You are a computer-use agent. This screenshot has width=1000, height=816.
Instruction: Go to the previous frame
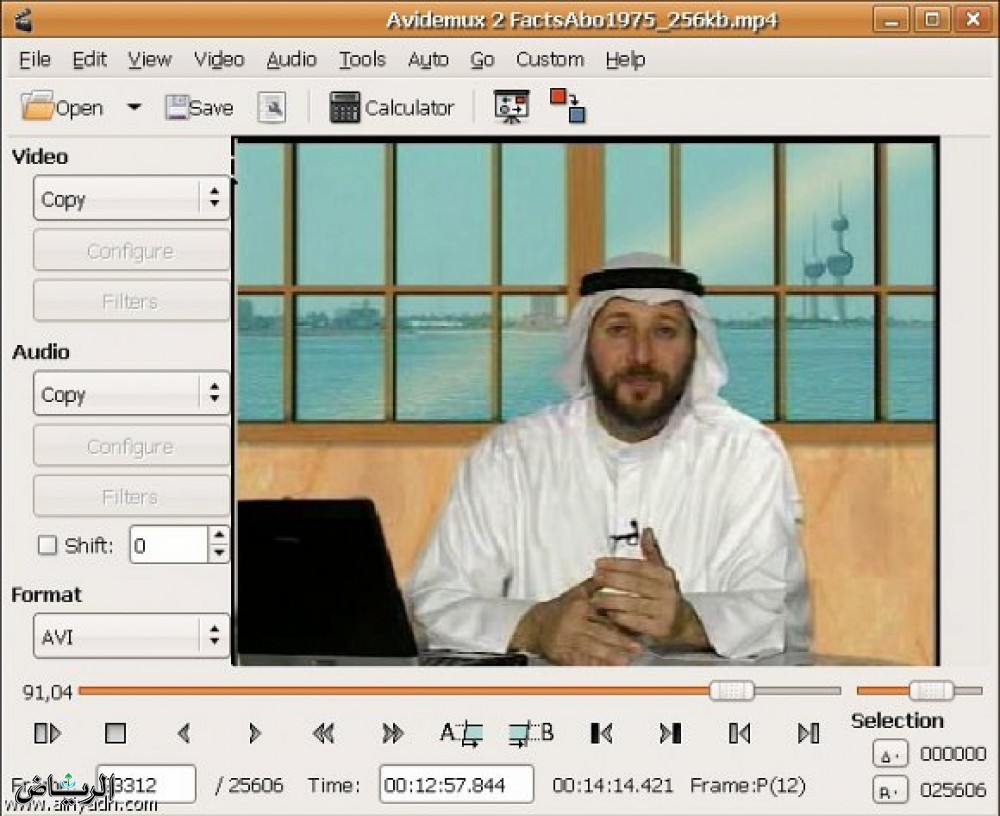pyautogui.click(x=184, y=734)
